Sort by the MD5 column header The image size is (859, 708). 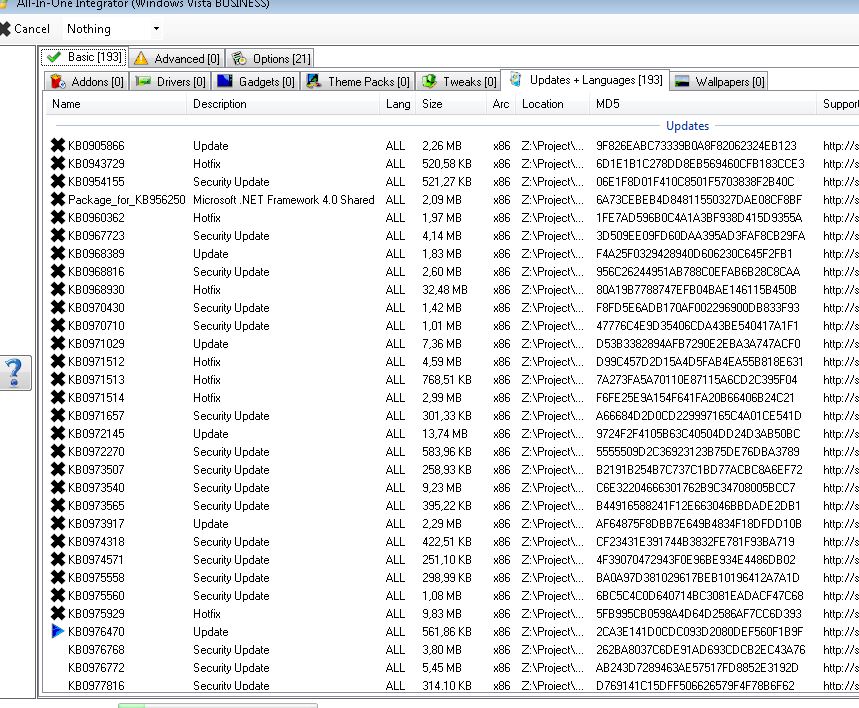703,104
